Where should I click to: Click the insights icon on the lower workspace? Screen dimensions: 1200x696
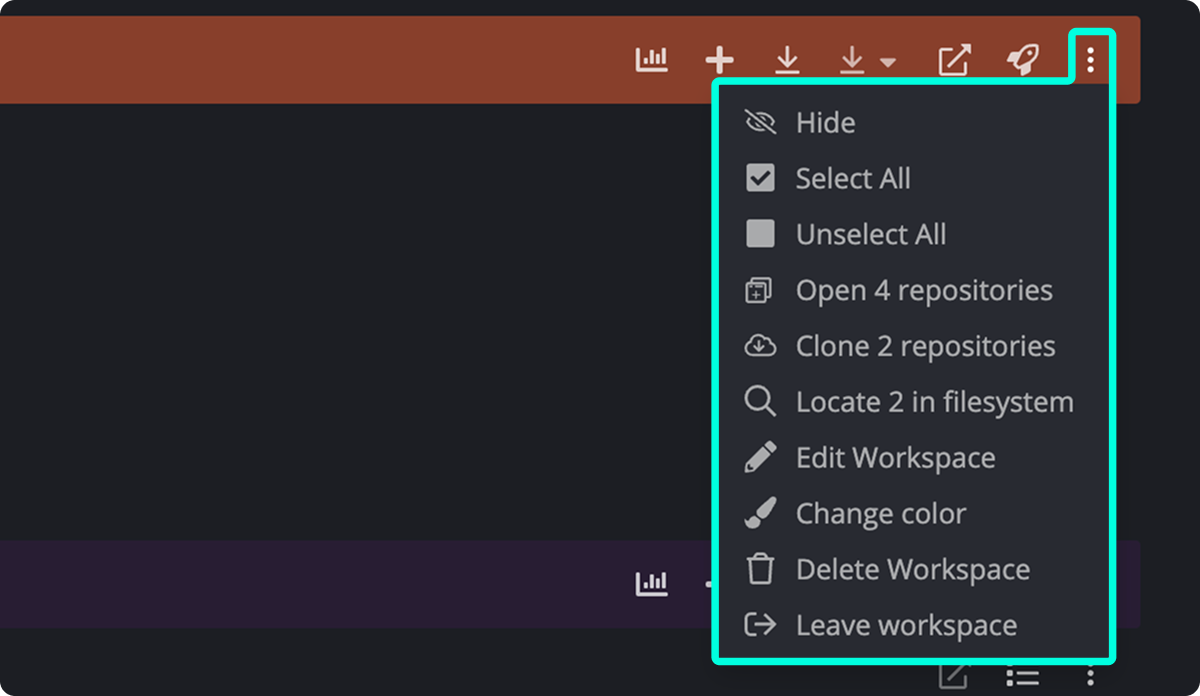click(x=652, y=583)
